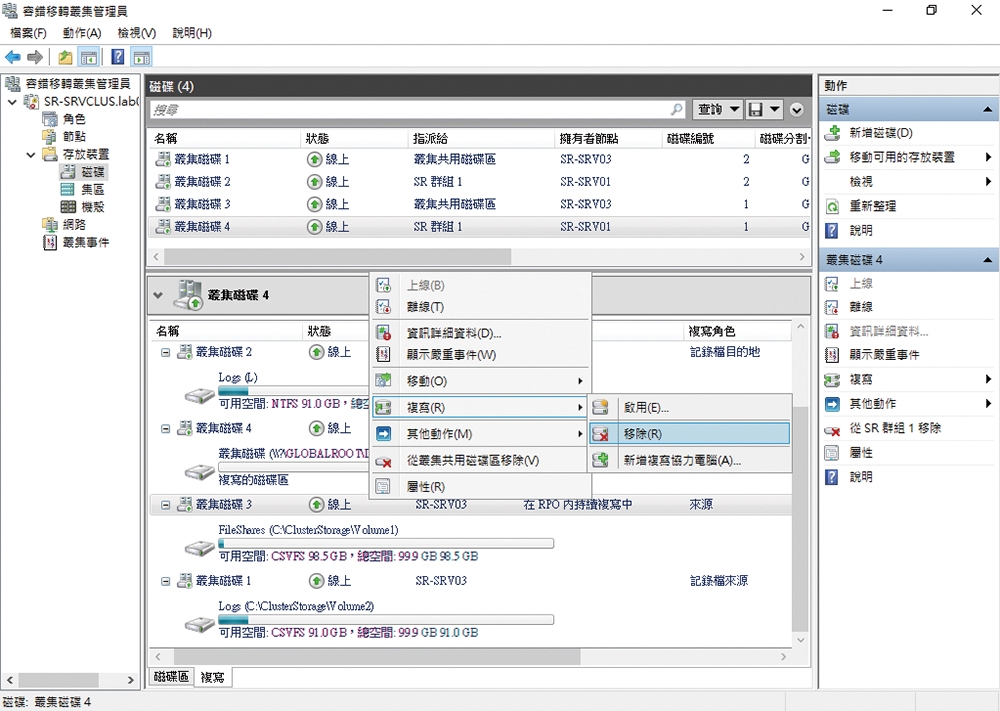Viewport: 1000px width, 711px height.
Task: Click 移除(R) in the 複寫 submenu
Action: click(x=689, y=434)
